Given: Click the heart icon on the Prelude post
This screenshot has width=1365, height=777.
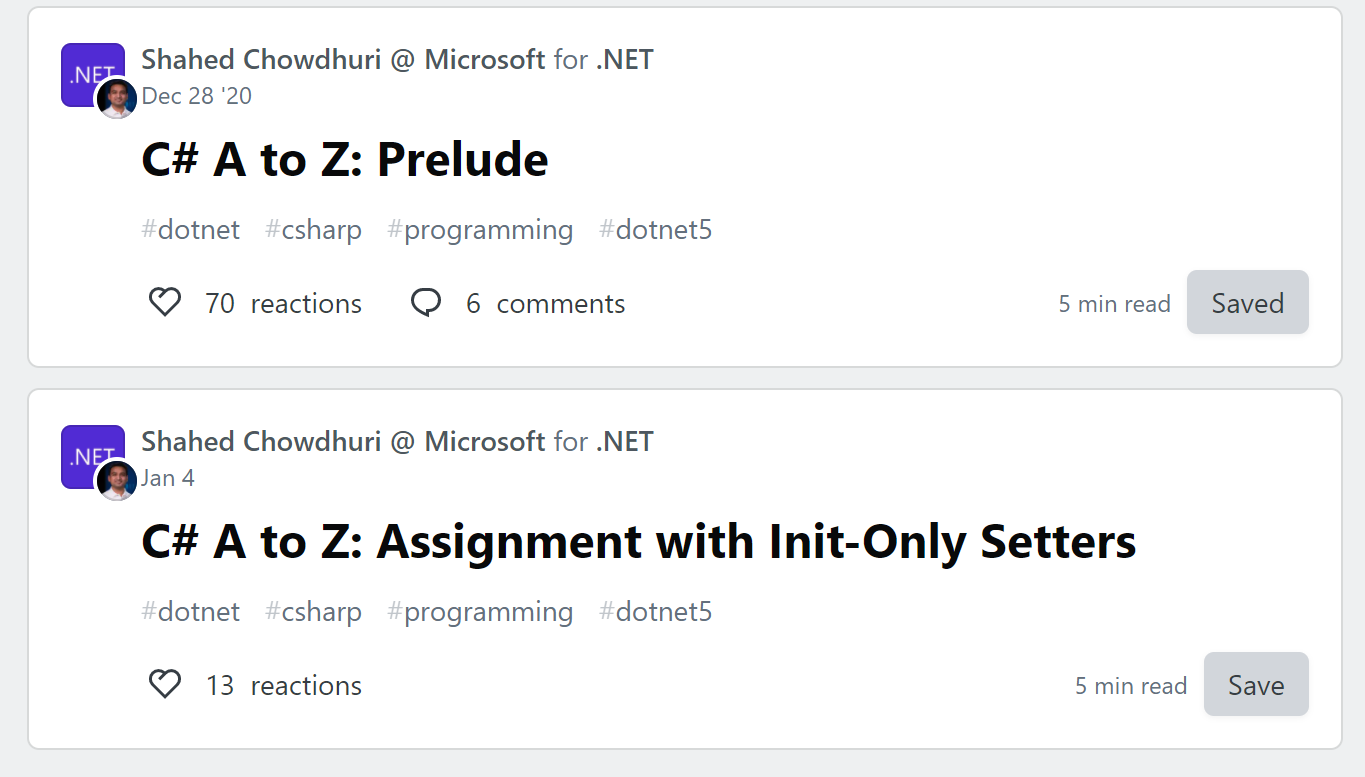Looking at the screenshot, I should [x=165, y=303].
